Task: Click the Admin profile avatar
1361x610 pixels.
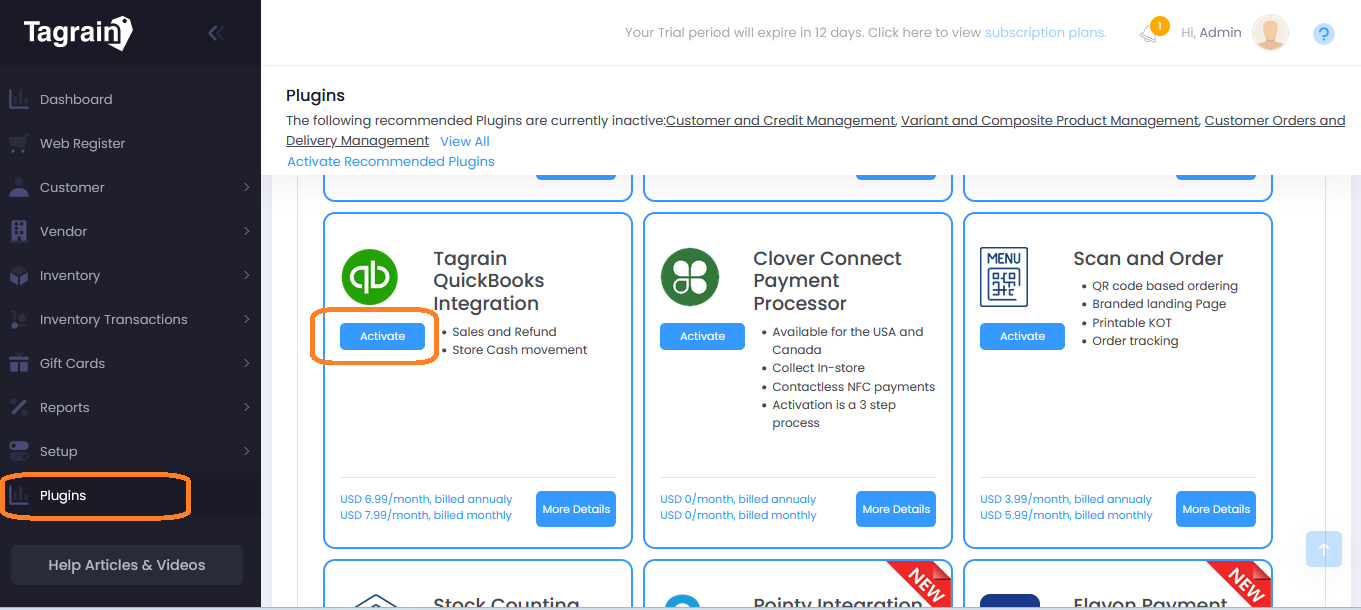Action: click(x=1270, y=33)
